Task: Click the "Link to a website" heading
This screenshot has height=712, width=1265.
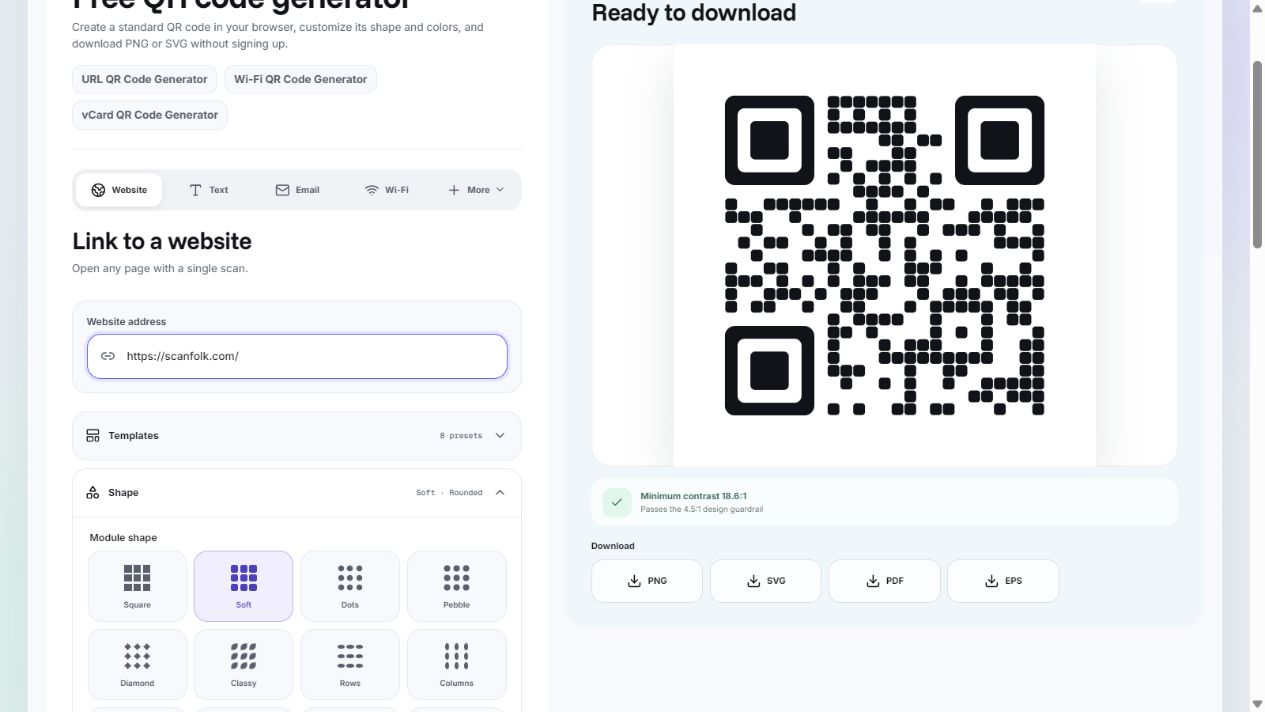Action: (162, 241)
